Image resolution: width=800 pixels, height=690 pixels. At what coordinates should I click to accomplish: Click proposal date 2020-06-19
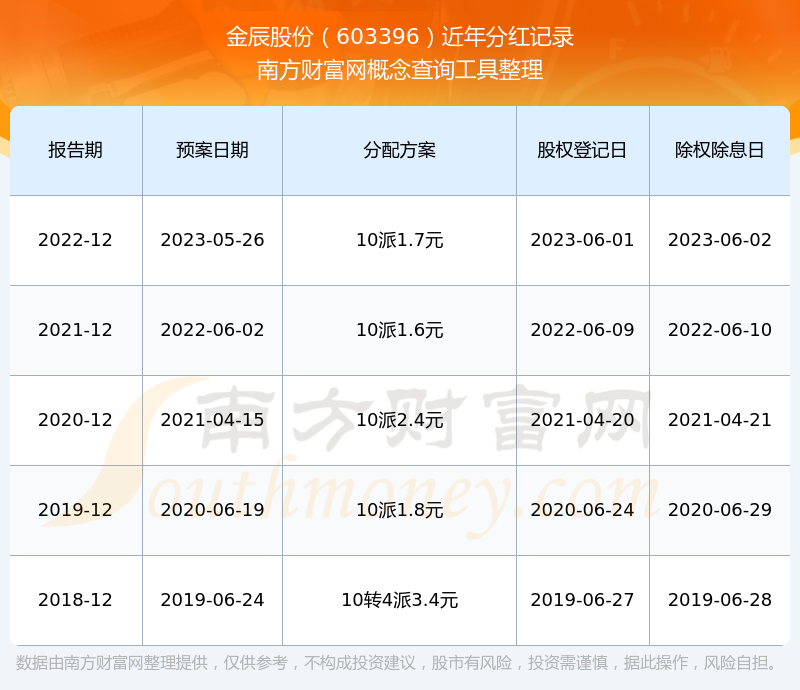tap(212, 509)
